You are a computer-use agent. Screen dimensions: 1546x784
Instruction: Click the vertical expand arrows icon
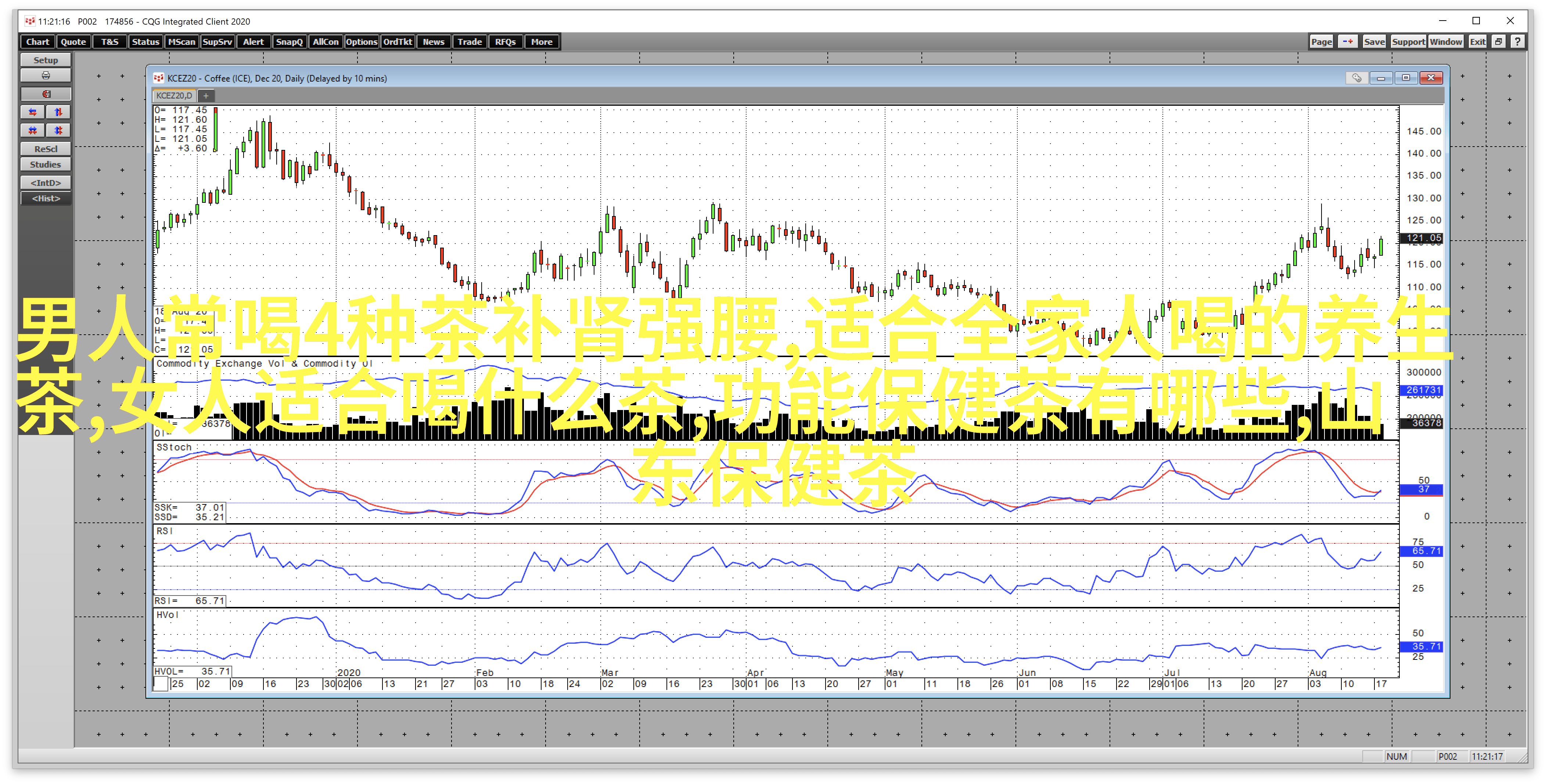pyautogui.click(x=58, y=112)
